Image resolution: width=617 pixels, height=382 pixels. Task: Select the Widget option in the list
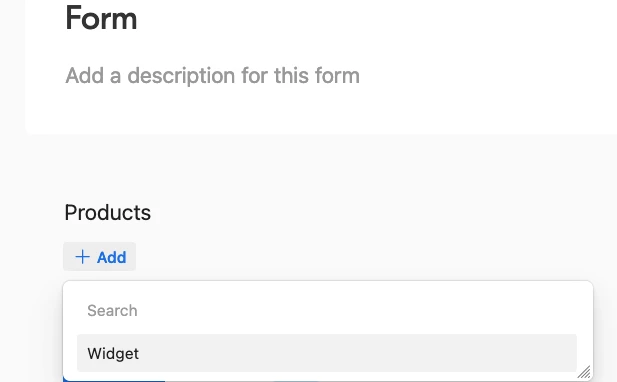(327, 353)
